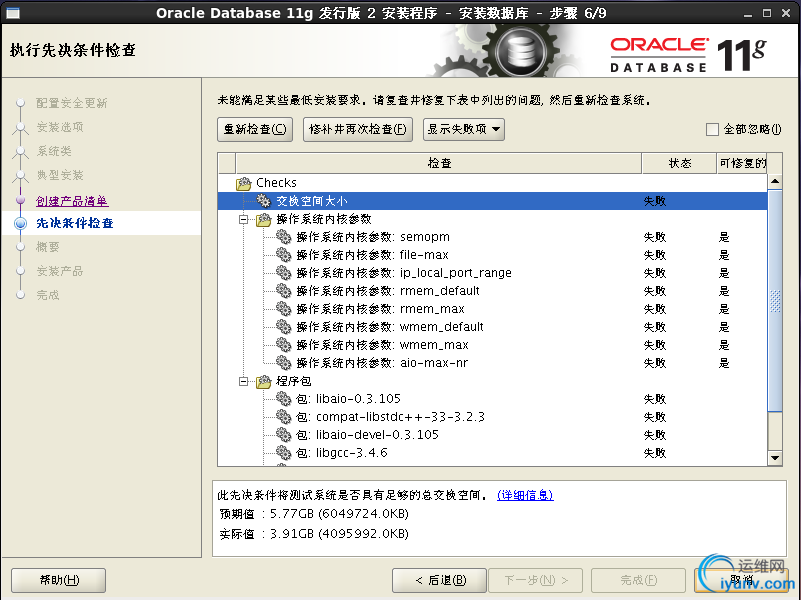Select the 配置安全更新 step
801x600 pixels.
[72, 103]
